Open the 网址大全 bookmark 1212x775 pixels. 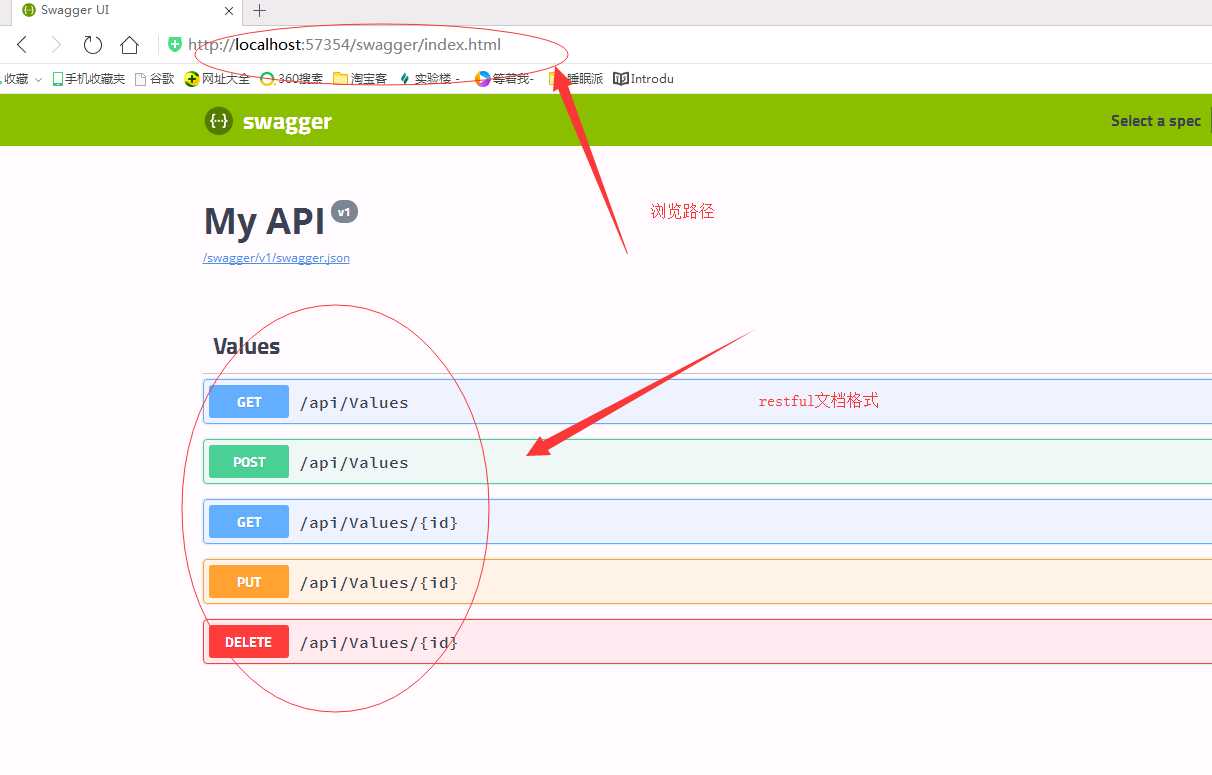click(x=217, y=78)
